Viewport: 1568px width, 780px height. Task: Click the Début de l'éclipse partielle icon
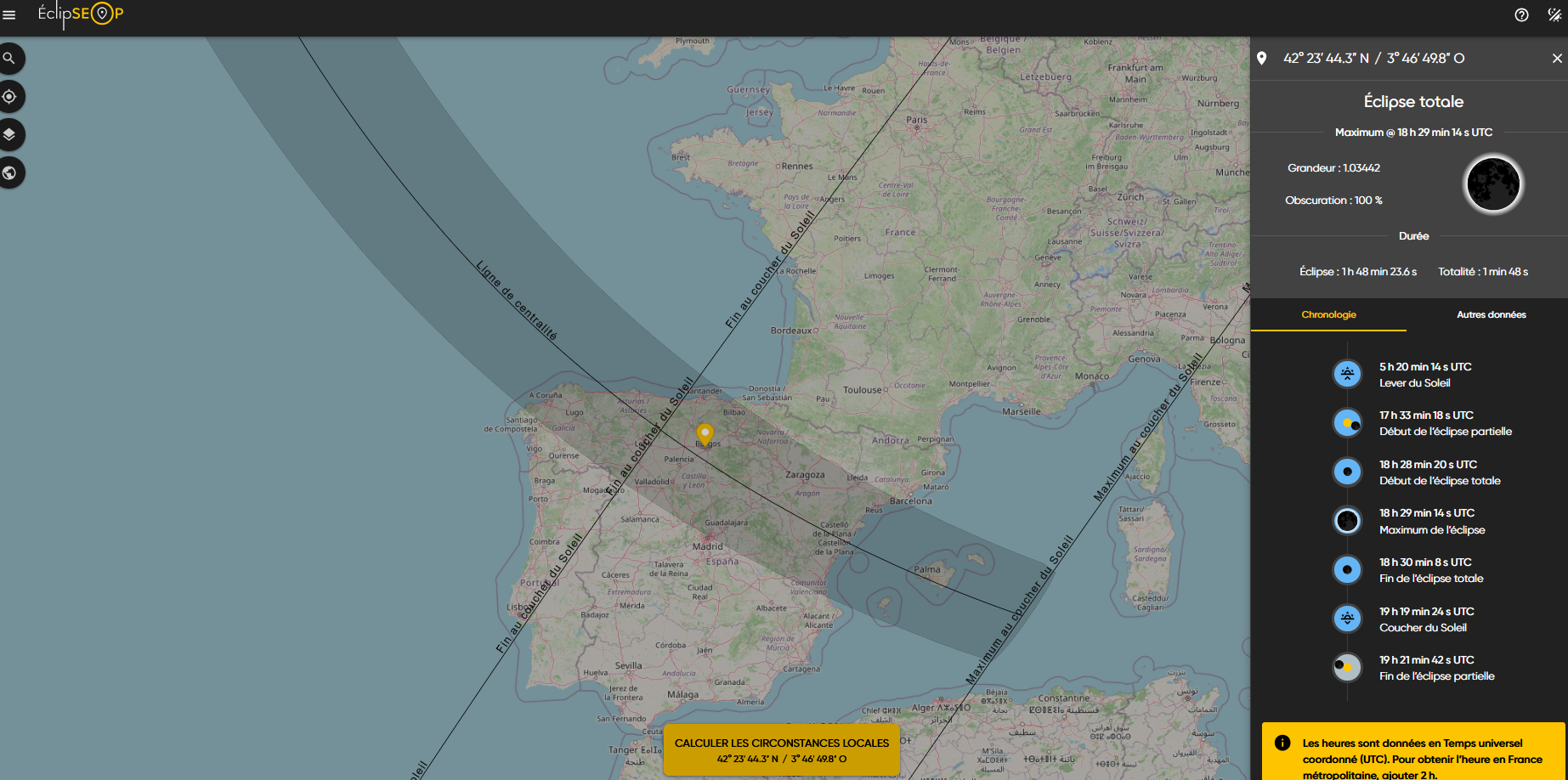[x=1347, y=422]
